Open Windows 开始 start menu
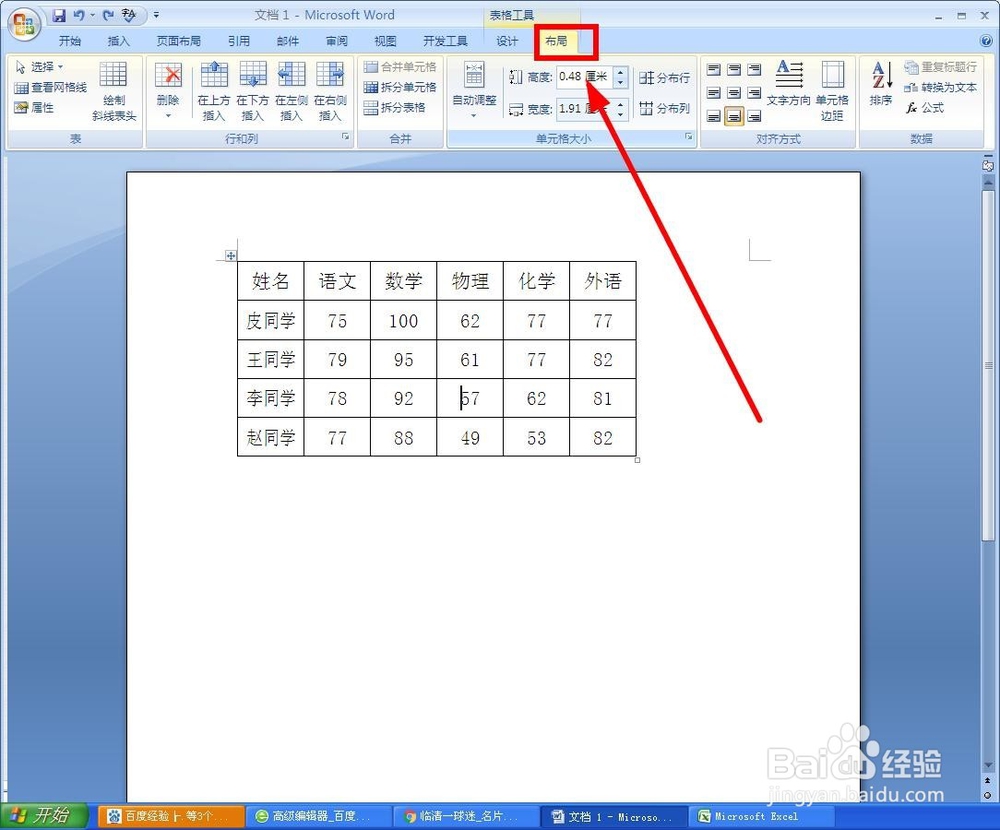Viewport: 1000px width, 830px height. pos(43,816)
